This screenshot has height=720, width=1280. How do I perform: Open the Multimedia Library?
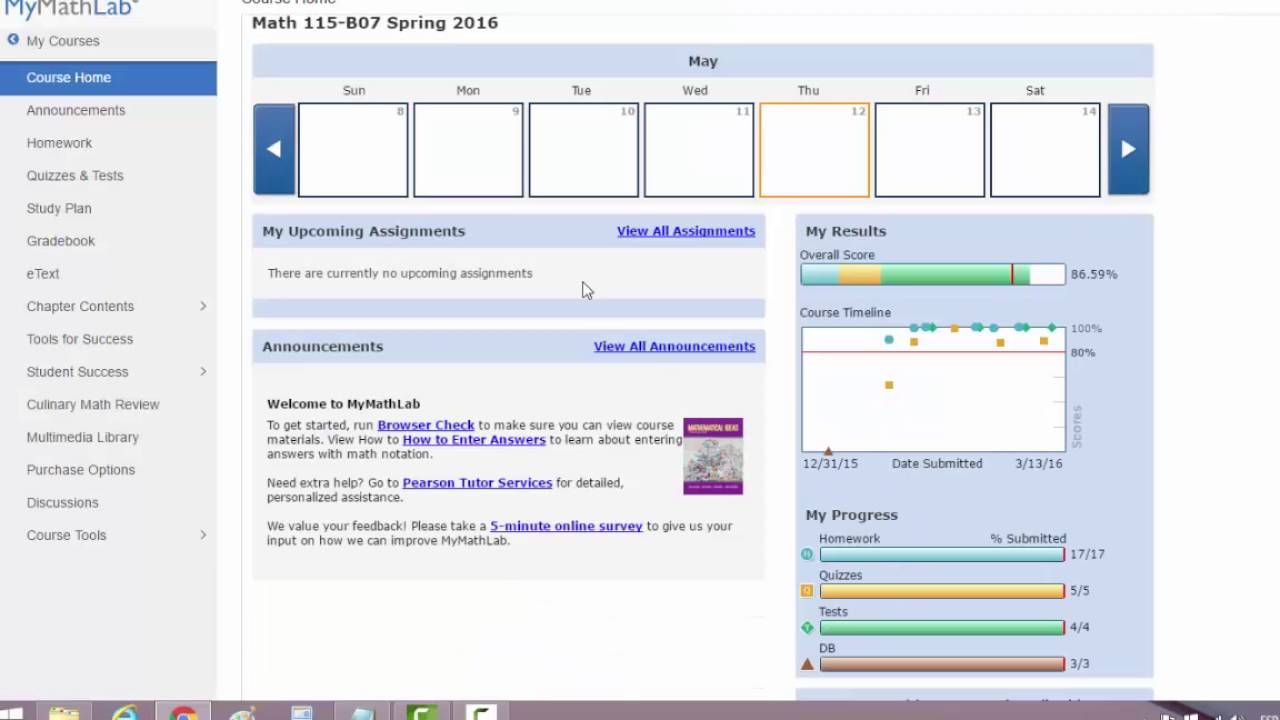coord(83,437)
